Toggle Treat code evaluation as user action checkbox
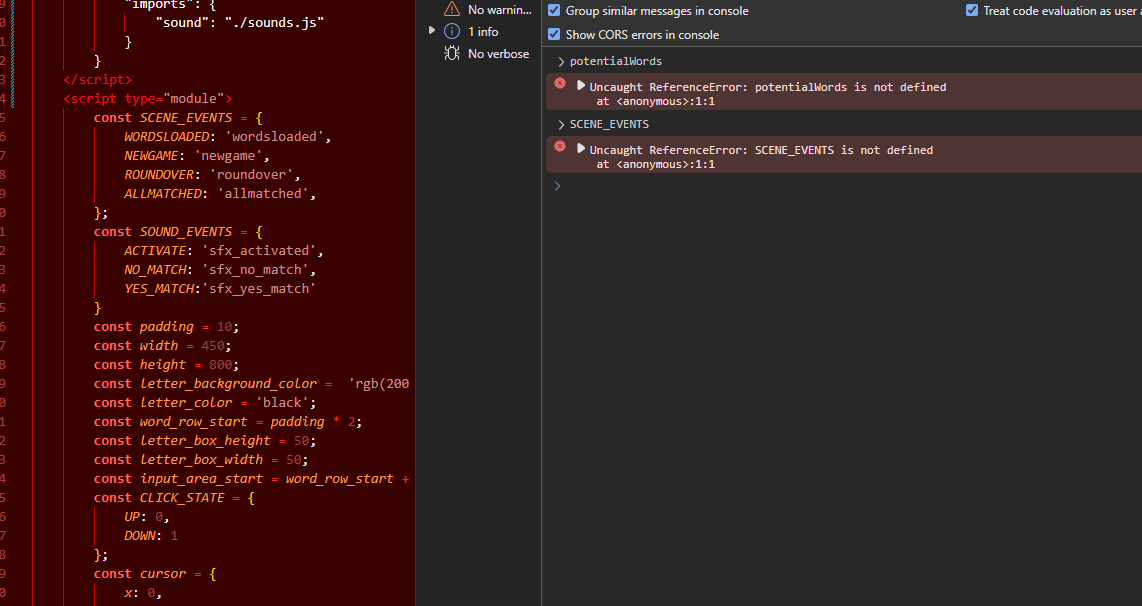 972,10
